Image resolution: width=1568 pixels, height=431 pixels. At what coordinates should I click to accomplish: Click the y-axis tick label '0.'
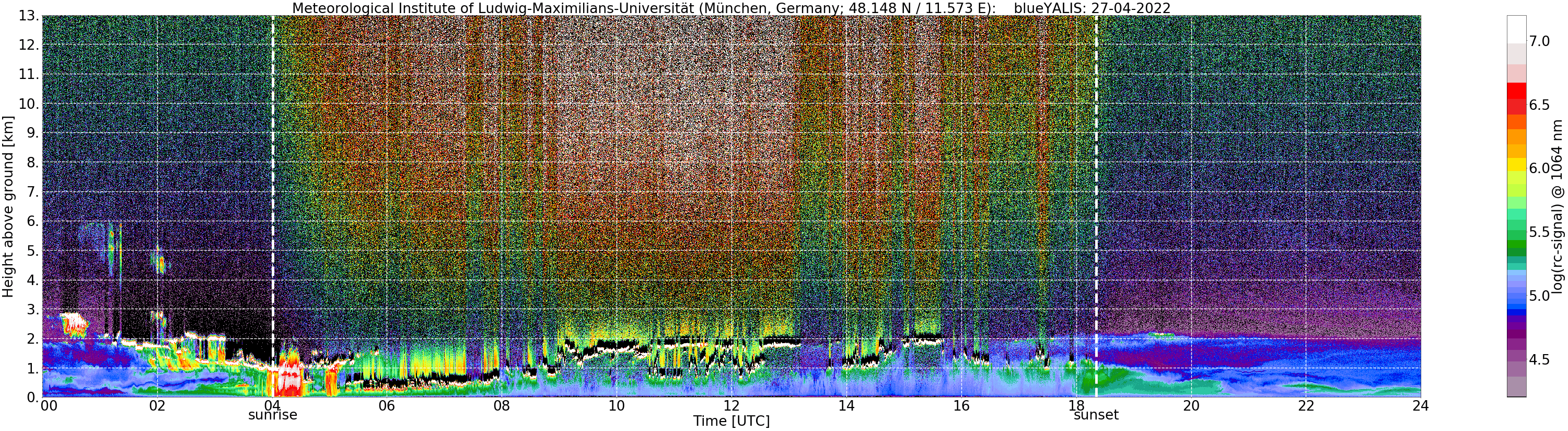coord(33,397)
